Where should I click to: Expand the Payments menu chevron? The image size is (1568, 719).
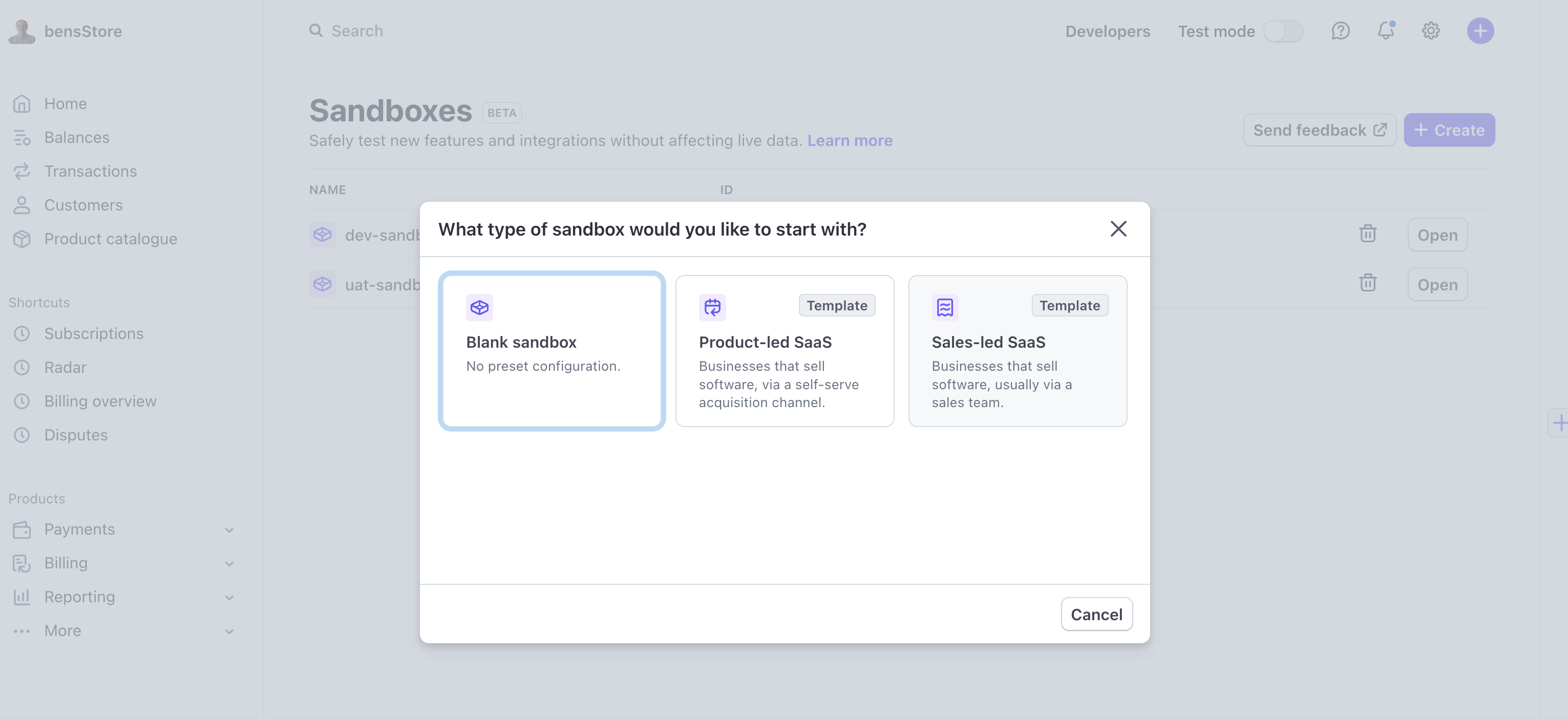tap(229, 530)
